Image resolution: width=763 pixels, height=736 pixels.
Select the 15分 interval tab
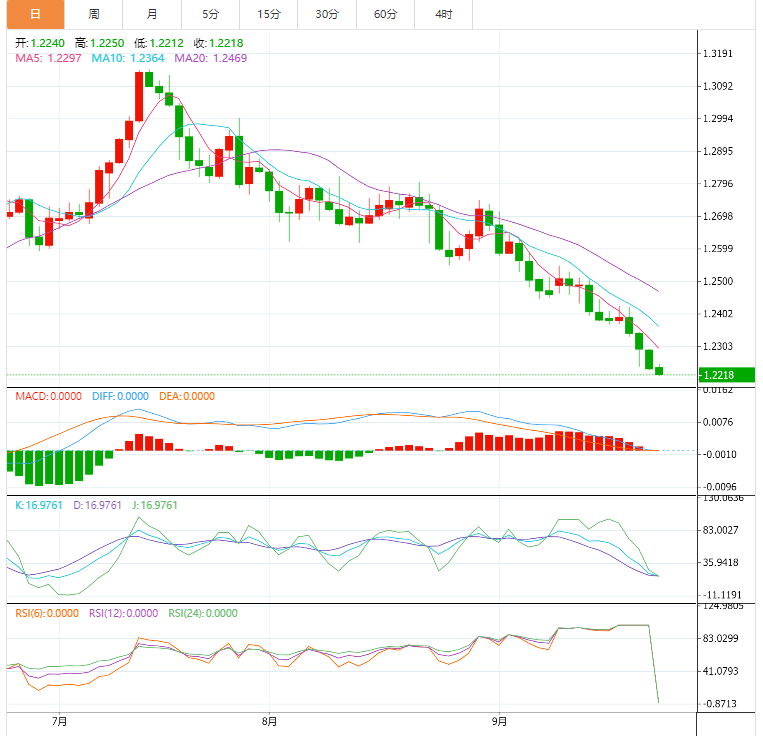coord(268,14)
